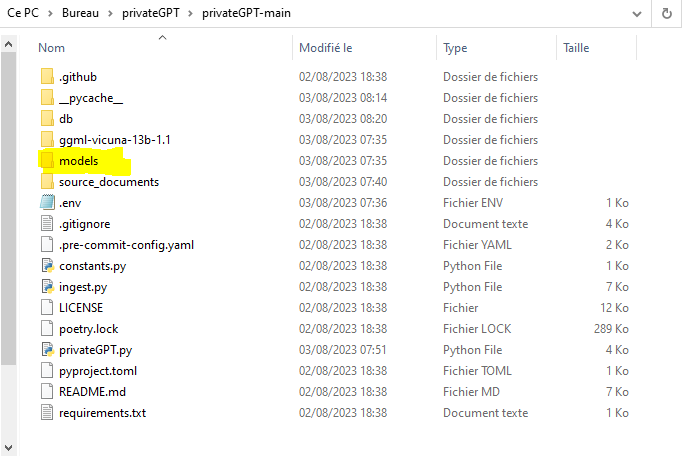Click the left pane vertical scrollbar

point(8,200)
